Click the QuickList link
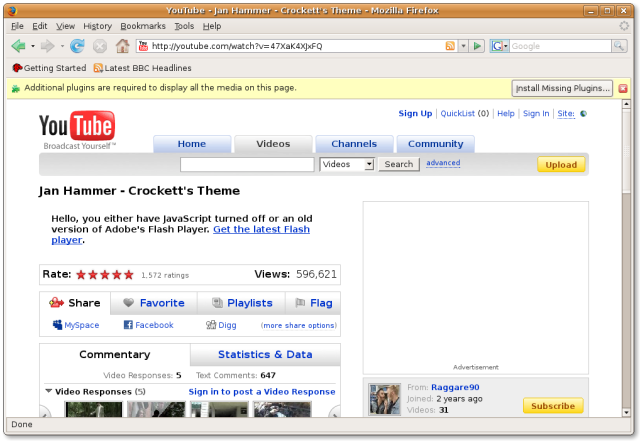 (458, 114)
